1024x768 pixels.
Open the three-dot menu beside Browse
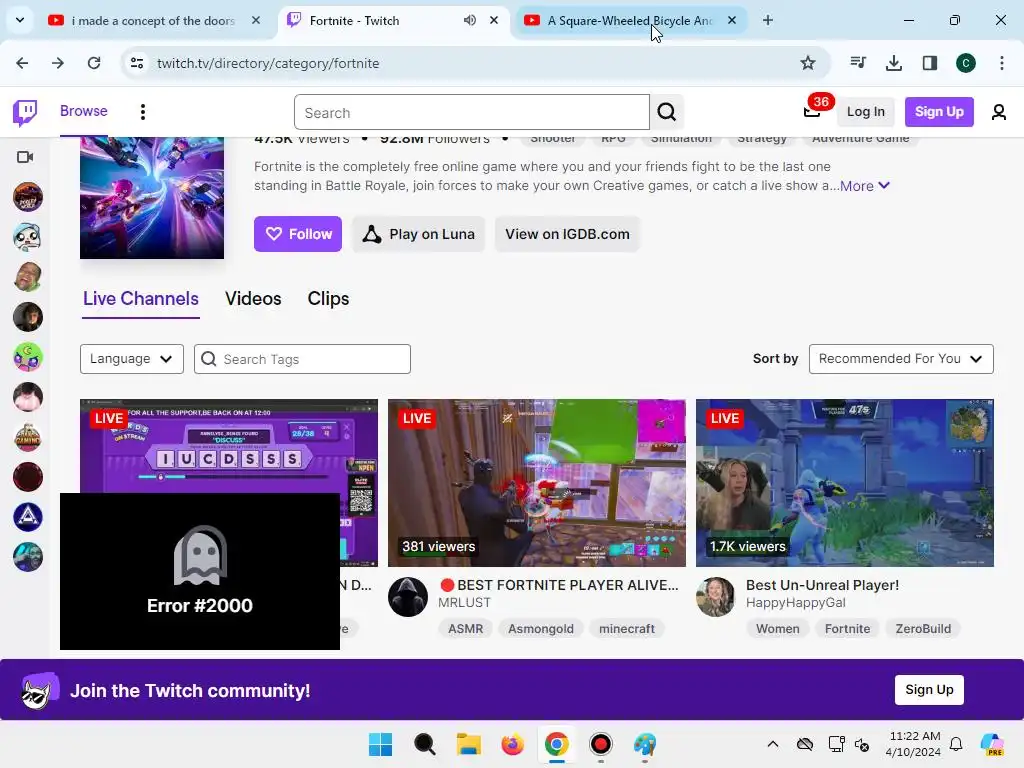click(142, 112)
